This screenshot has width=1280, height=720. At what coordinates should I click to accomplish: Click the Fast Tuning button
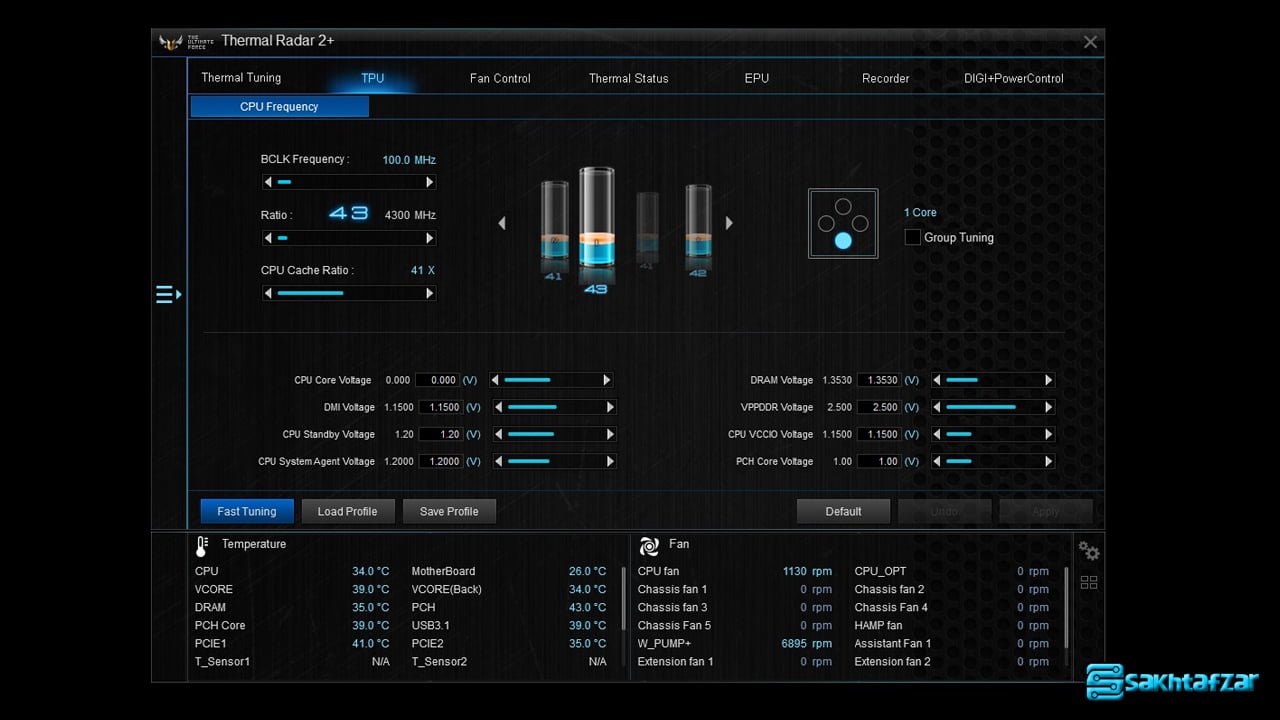[x=247, y=511]
